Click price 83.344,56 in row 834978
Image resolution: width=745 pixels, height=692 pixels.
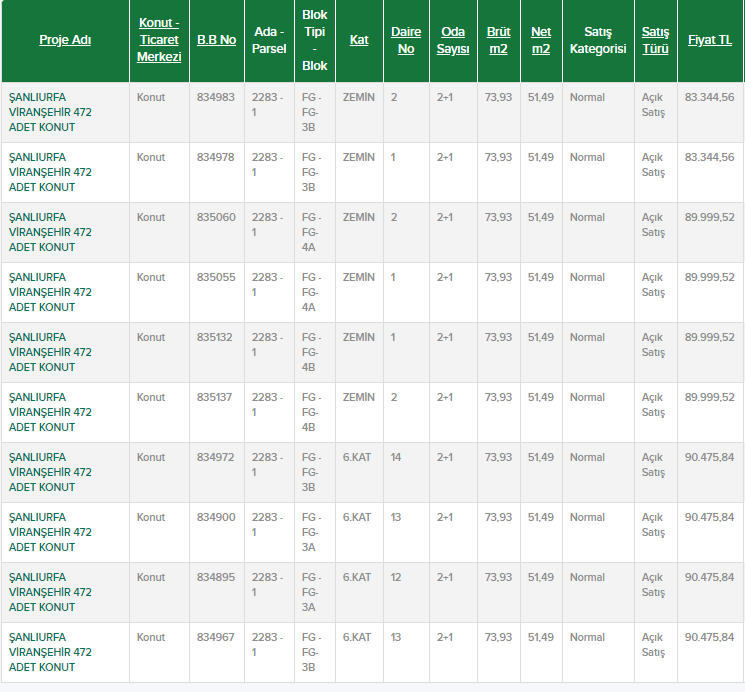pos(709,157)
